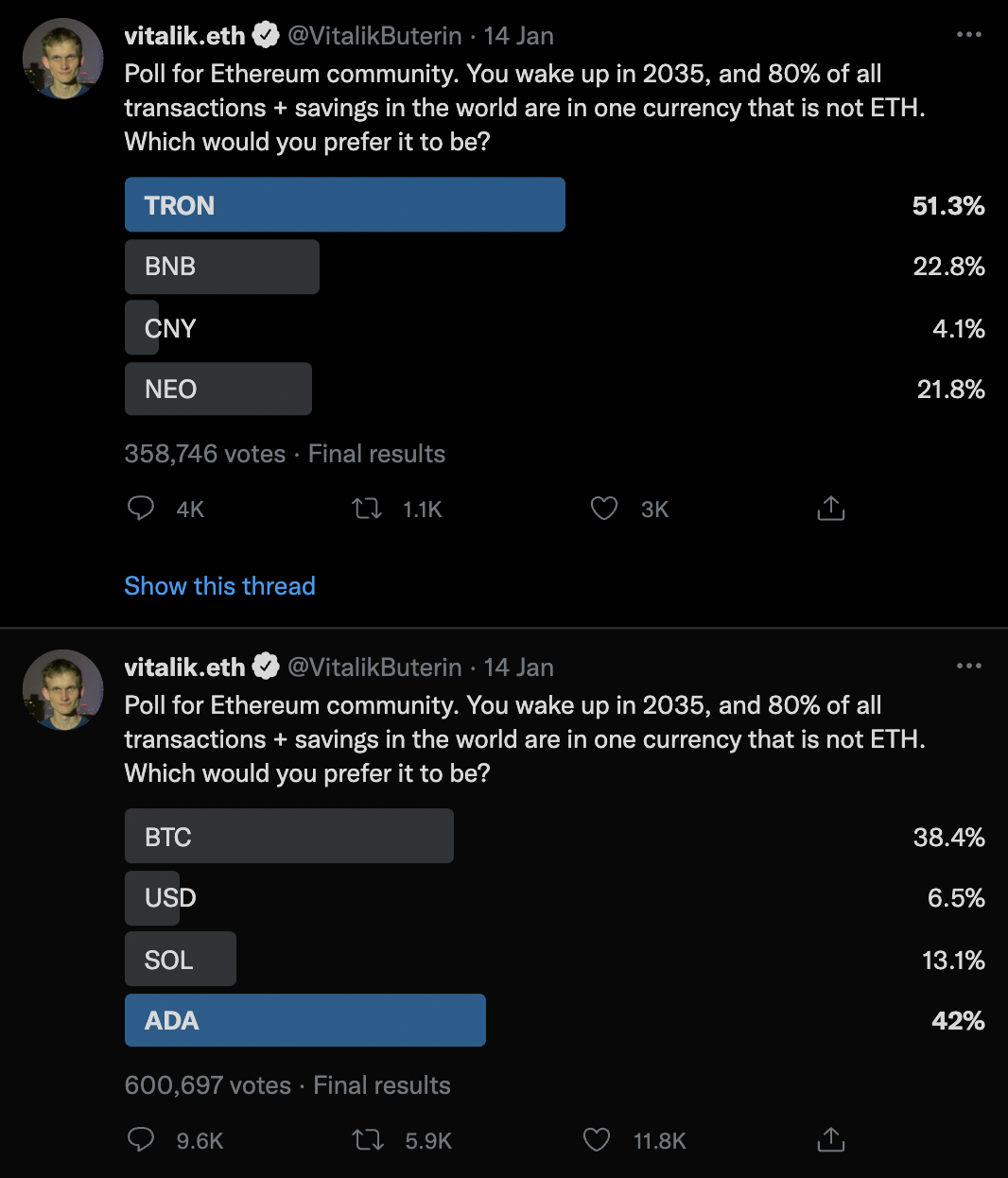
Task: Reply to the first poll tweet
Action: (141, 509)
